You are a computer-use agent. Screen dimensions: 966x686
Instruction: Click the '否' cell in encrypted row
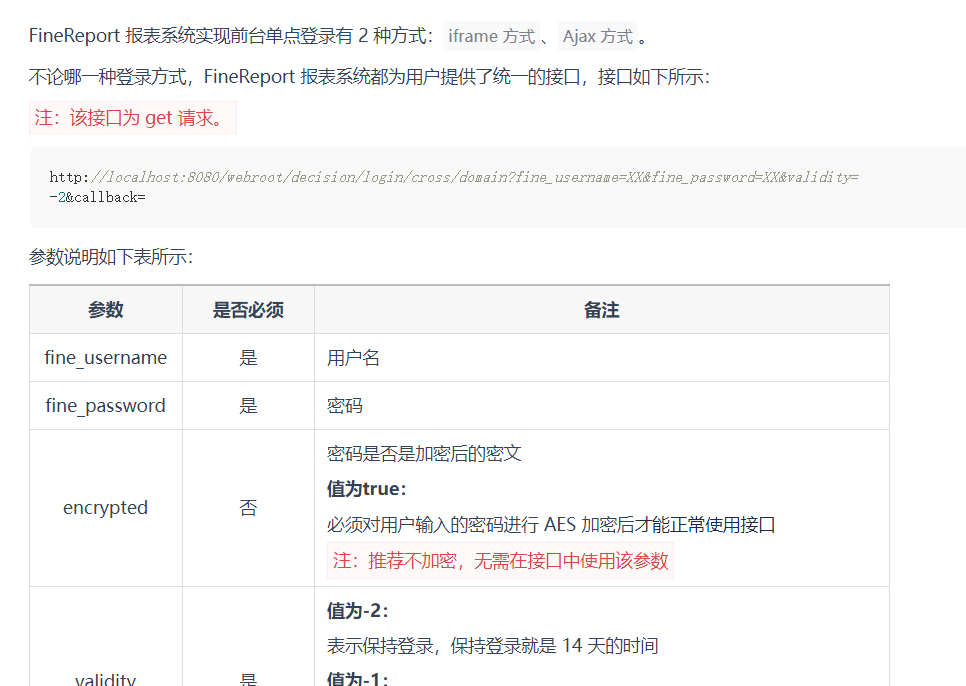248,508
